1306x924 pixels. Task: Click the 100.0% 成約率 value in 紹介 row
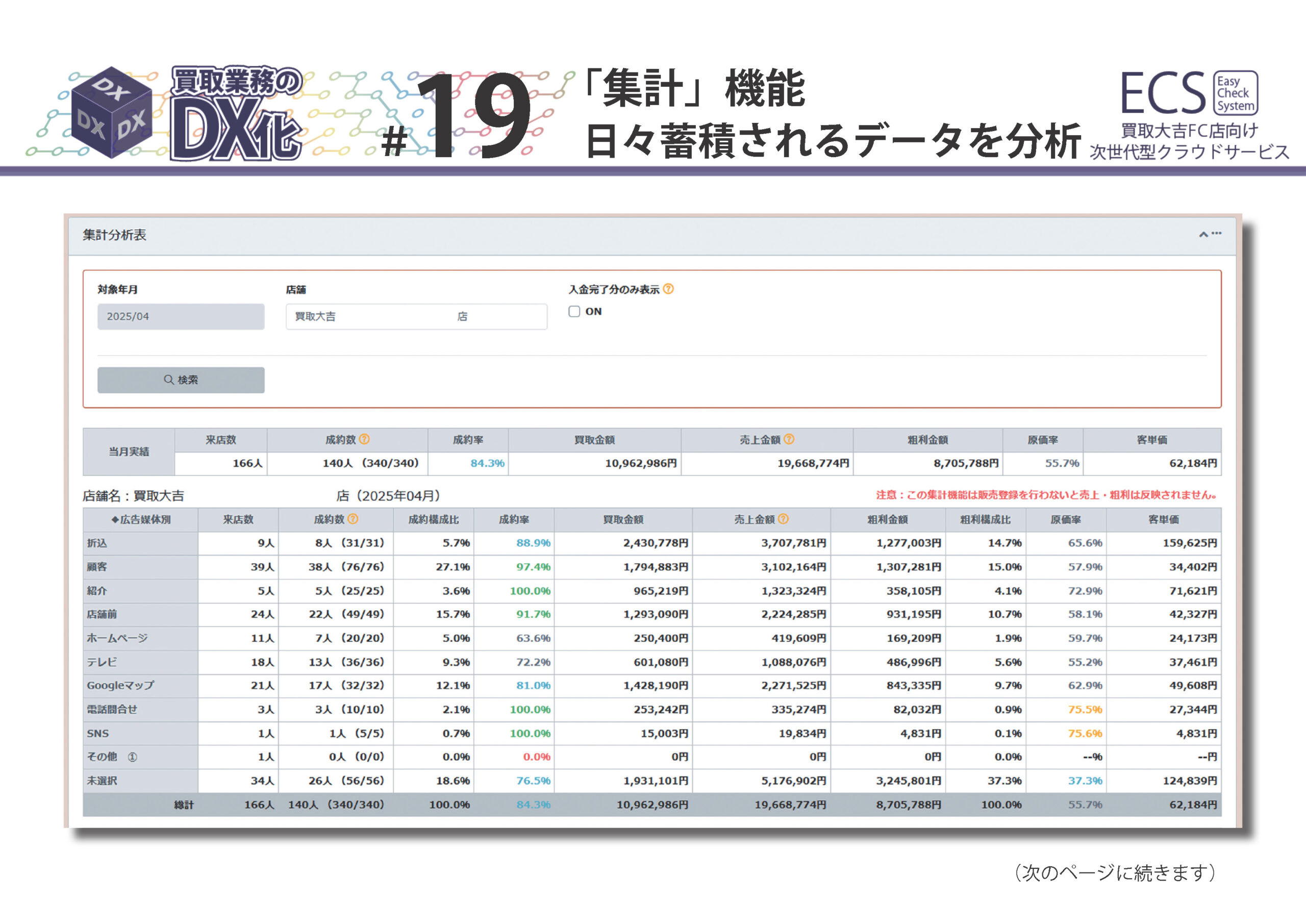[530, 591]
